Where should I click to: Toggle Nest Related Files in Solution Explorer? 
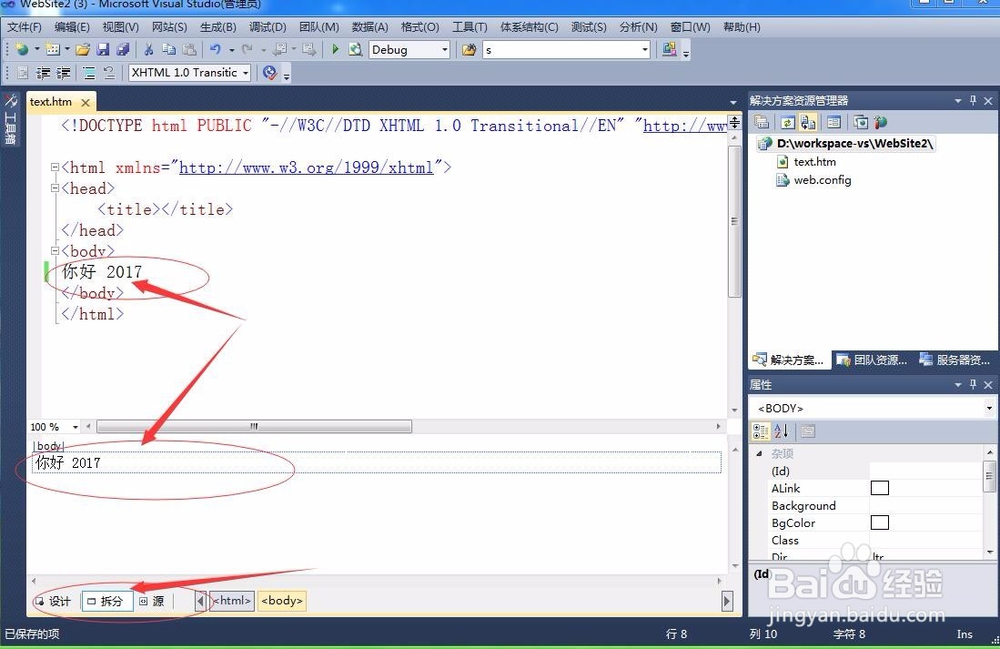tap(807, 122)
